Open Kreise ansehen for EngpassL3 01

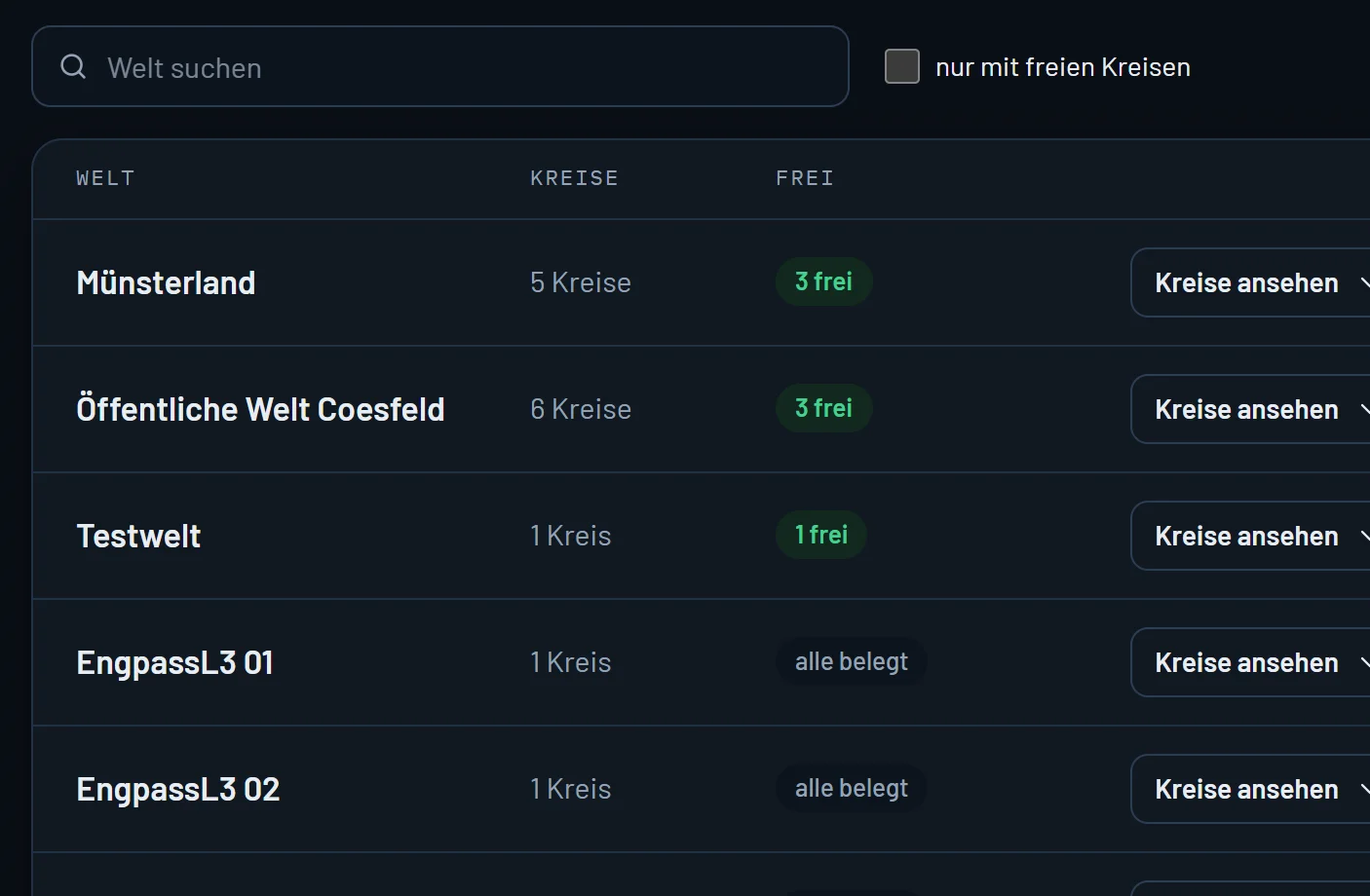coord(1251,662)
